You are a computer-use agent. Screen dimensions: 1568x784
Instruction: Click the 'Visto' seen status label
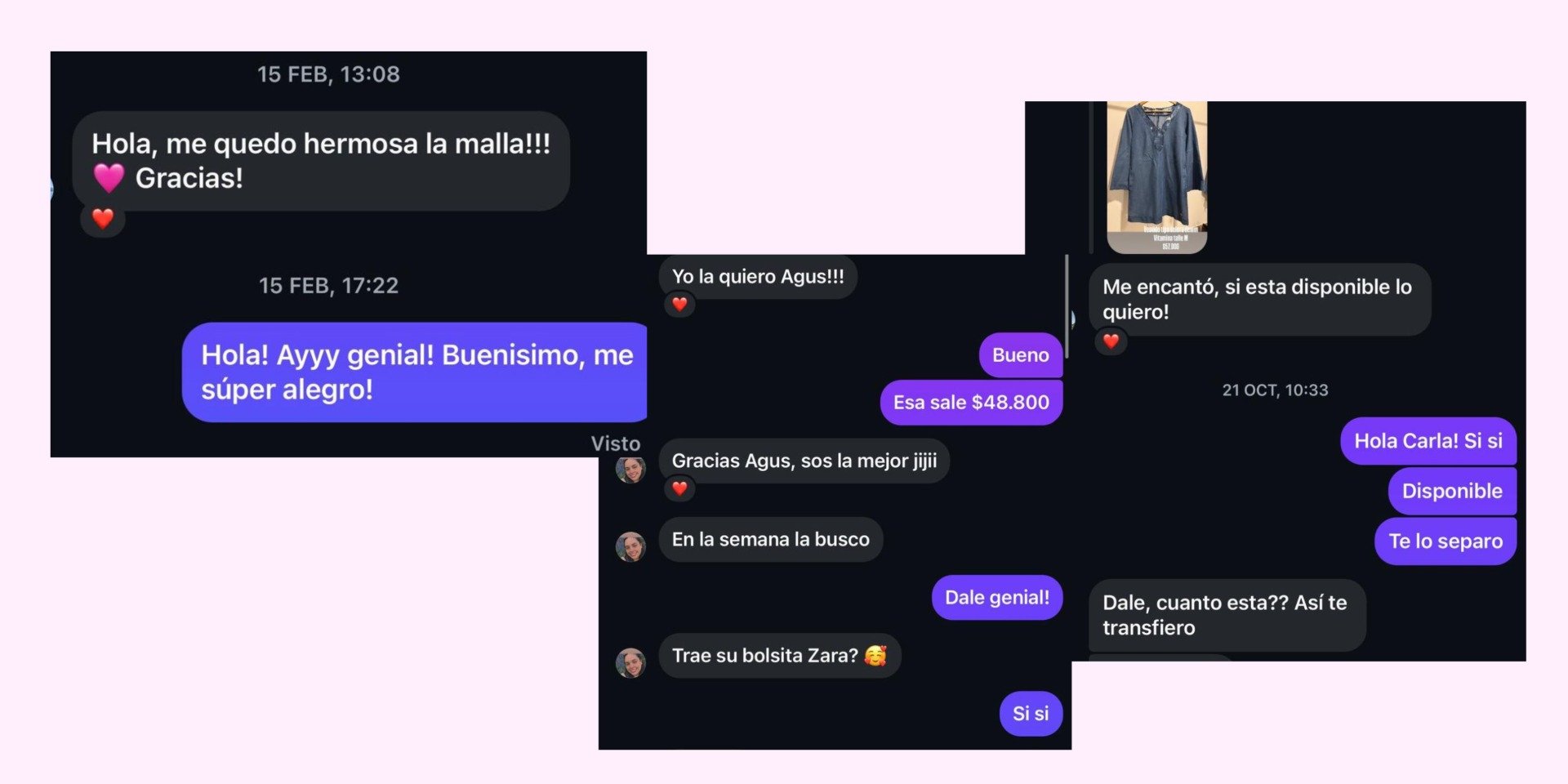tap(616, 443)
